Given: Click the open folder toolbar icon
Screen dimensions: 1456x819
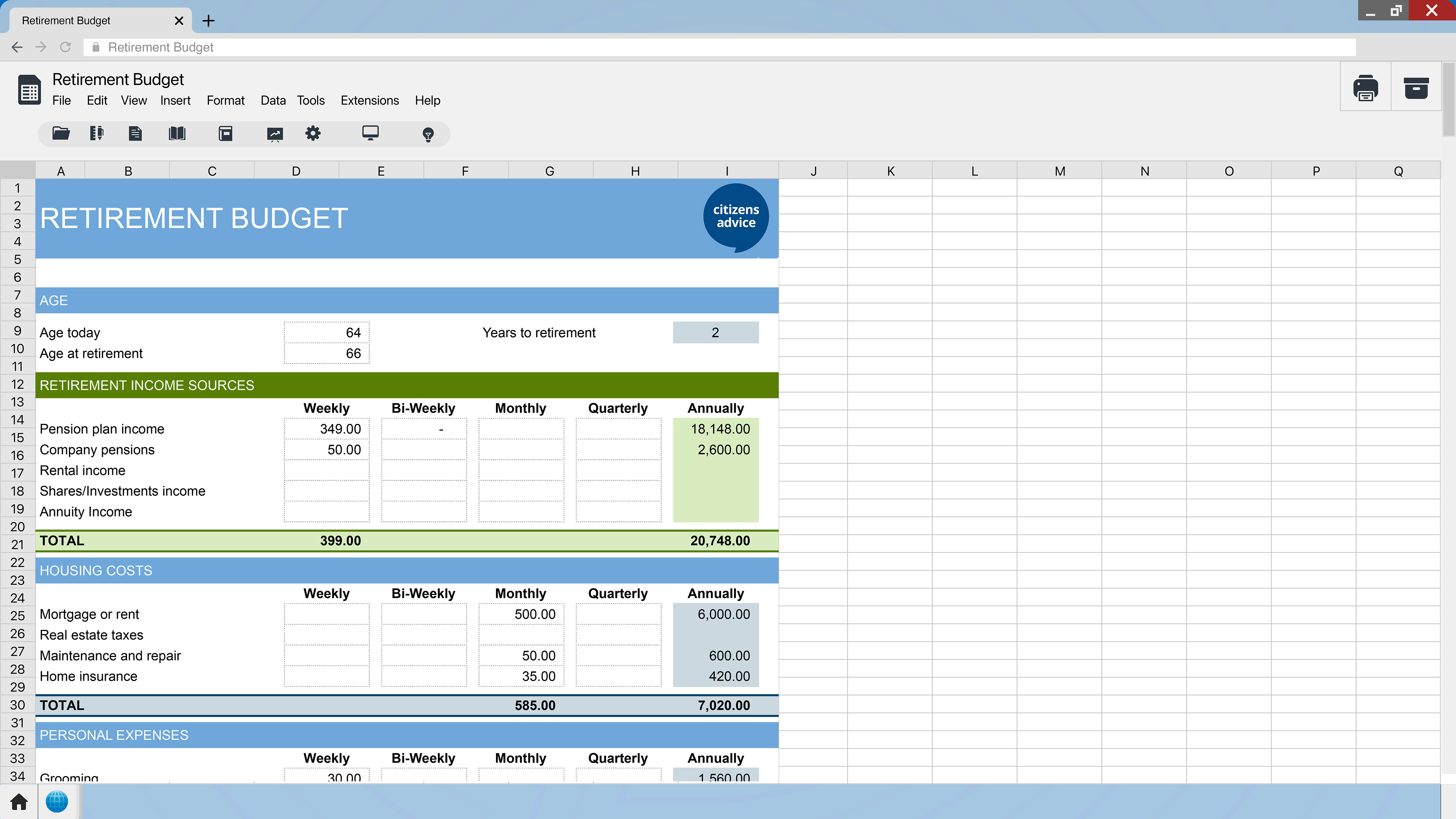Looking at the screenshot, I should pyautogui.click(x=61, y=133).
